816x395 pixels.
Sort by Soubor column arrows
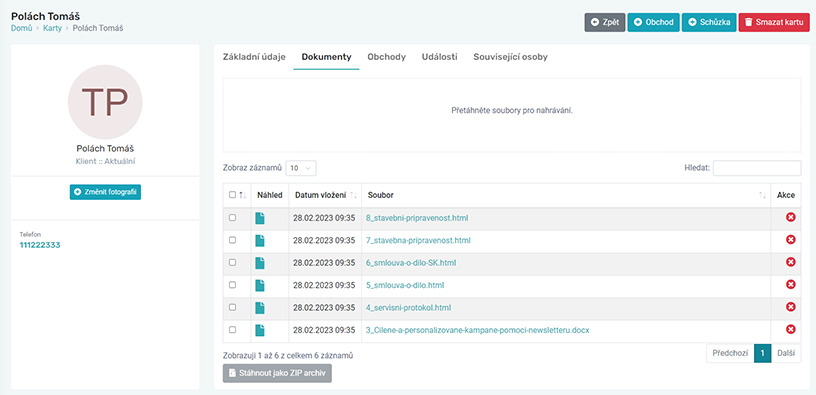click(x=762, y=195)
